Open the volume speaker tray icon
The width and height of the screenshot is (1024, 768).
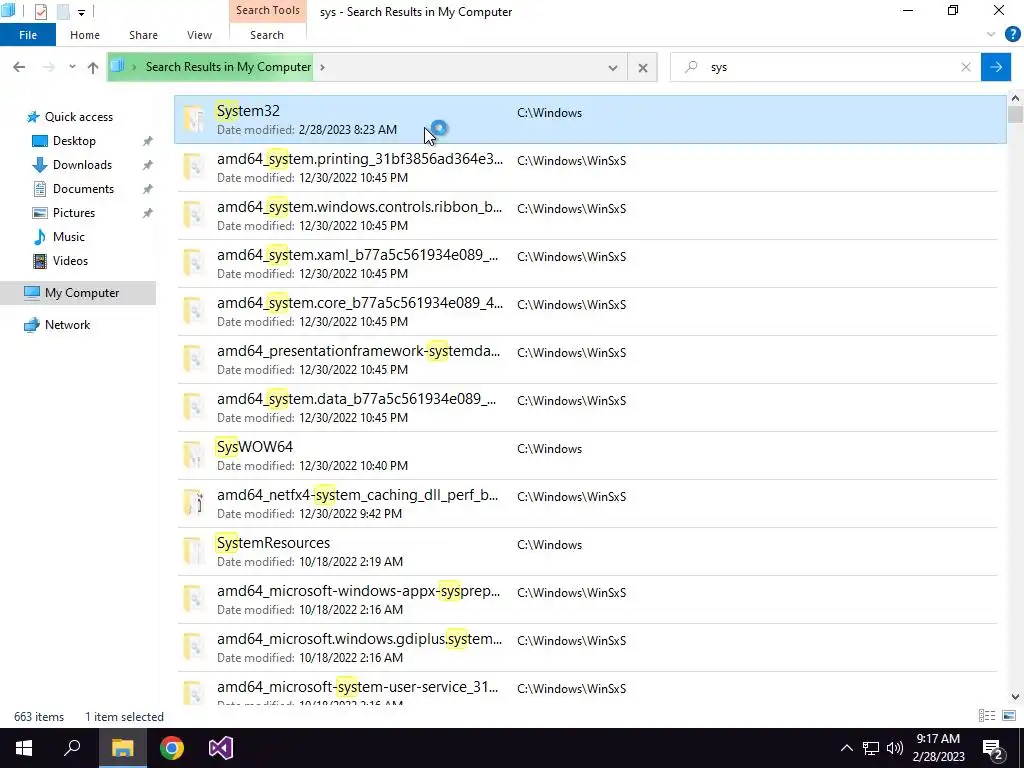pos(895,748)
